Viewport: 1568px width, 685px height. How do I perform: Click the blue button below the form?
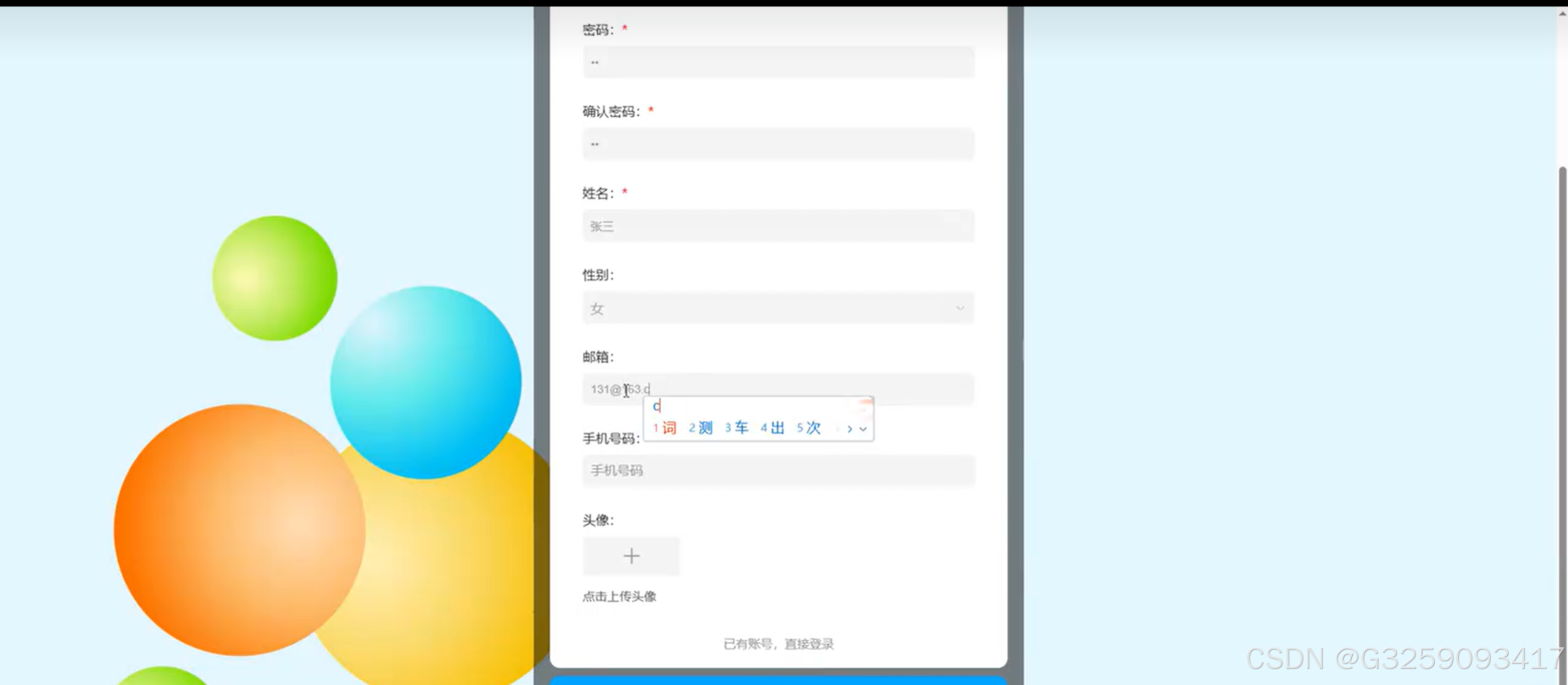click(778, 680)
